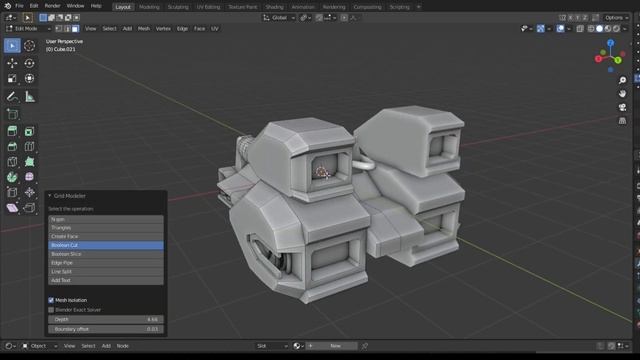The height and width of the screenshot is (360, 640).
Task: Open the Edit Mode dropdown
Action: point(28,29)
